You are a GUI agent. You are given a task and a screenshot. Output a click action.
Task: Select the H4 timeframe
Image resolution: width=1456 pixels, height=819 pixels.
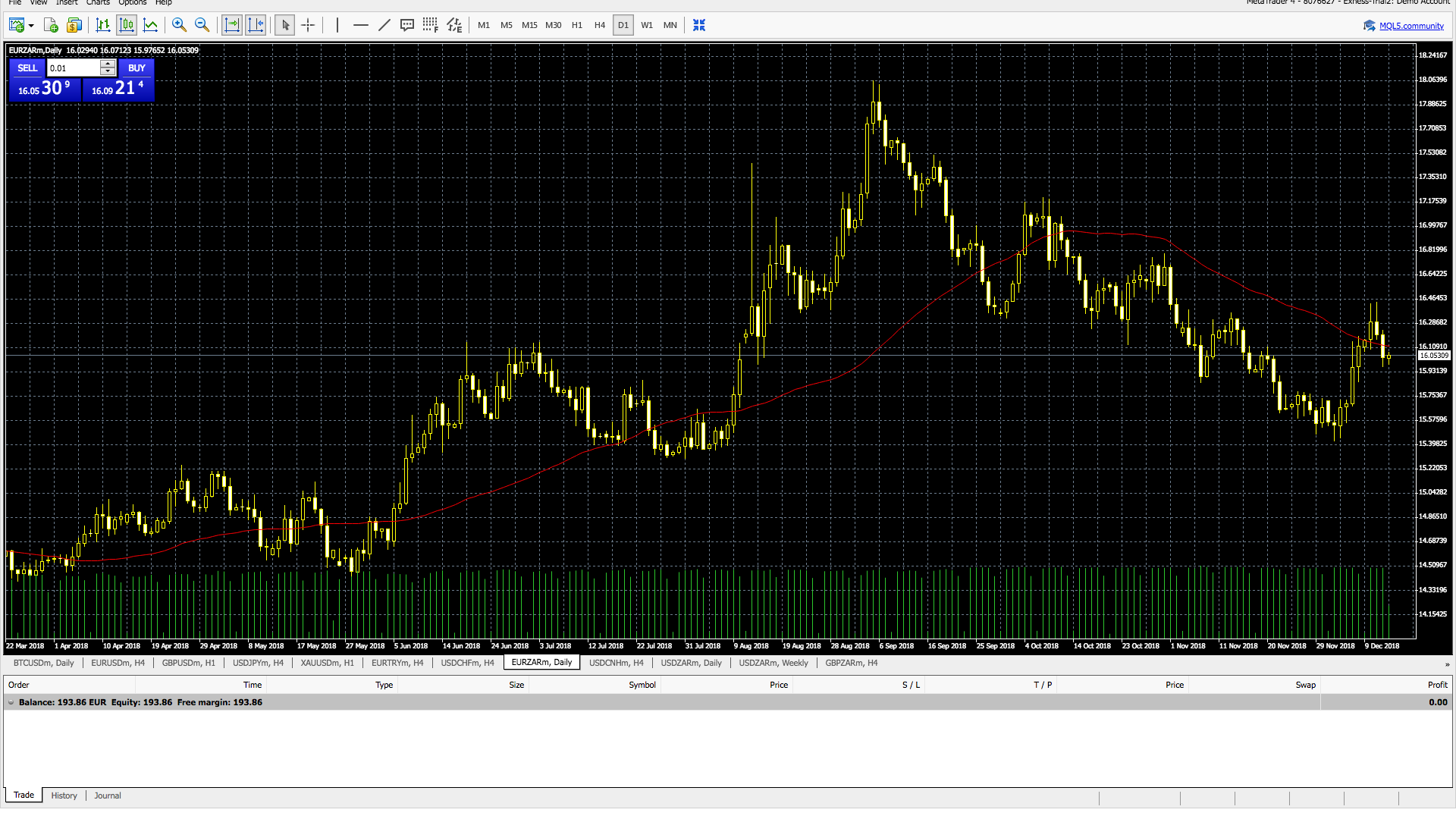point(600,25)
